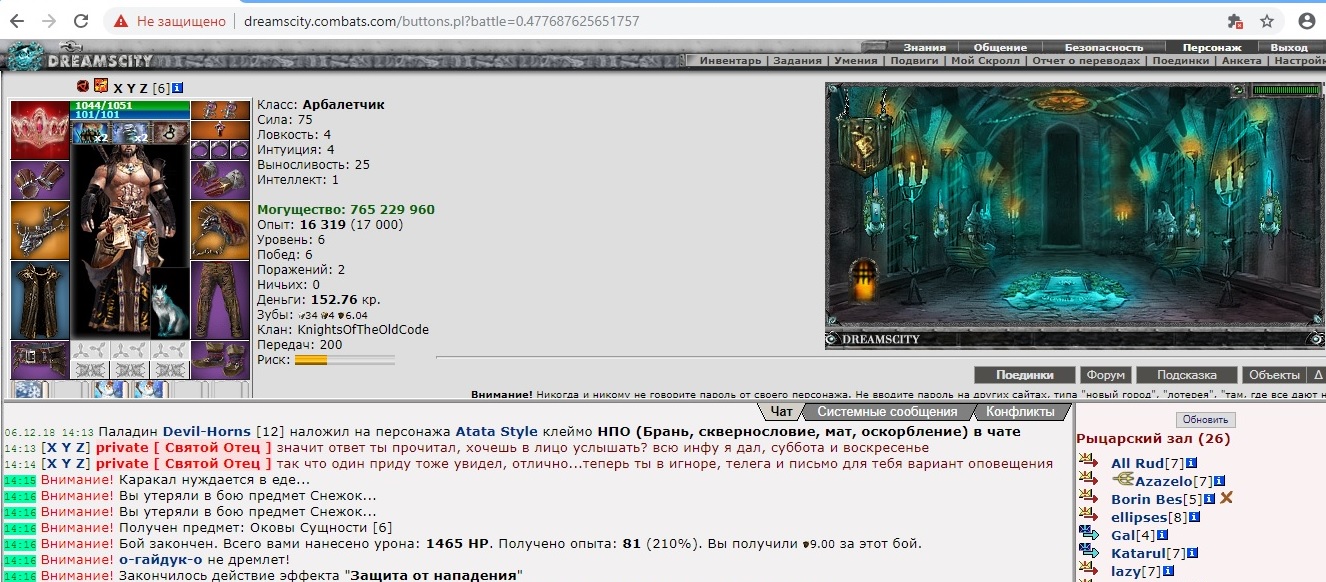This screenshot has height=582, width=1326.
Task: Click private message arrow beside All Rud
Action: coord(1090,462)
